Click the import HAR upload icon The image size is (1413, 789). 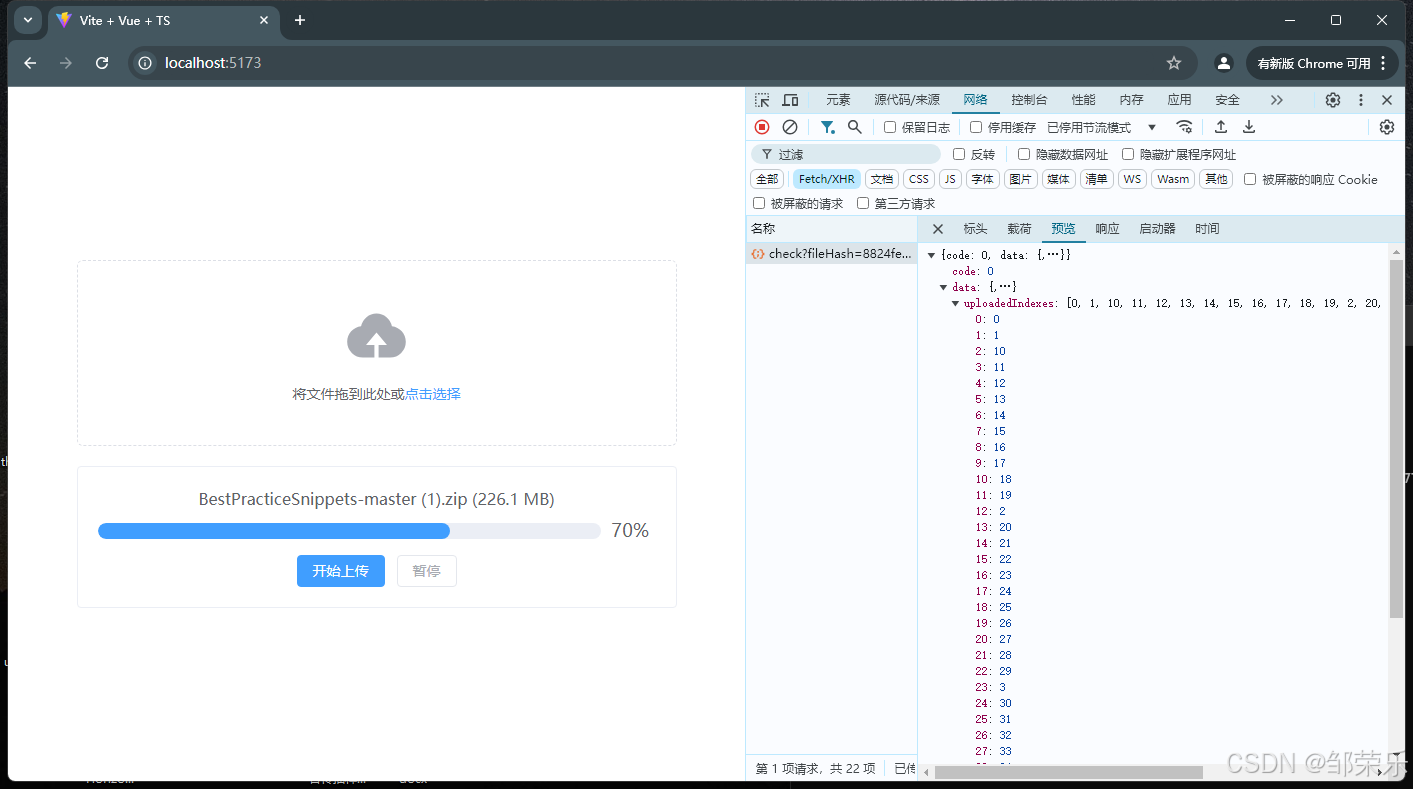[x=1221, y=127]
